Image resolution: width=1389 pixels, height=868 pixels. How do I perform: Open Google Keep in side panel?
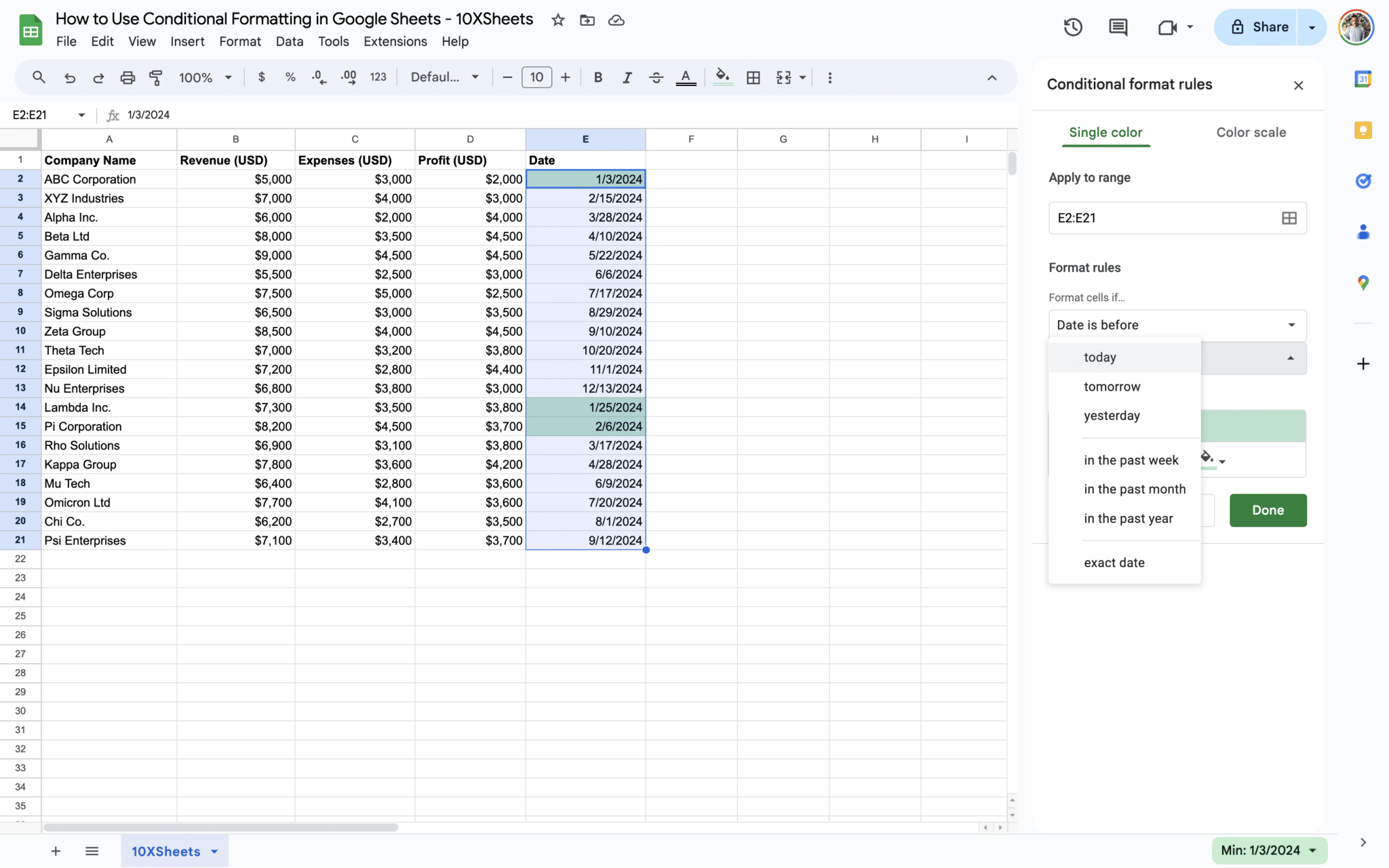point(1363,130)
